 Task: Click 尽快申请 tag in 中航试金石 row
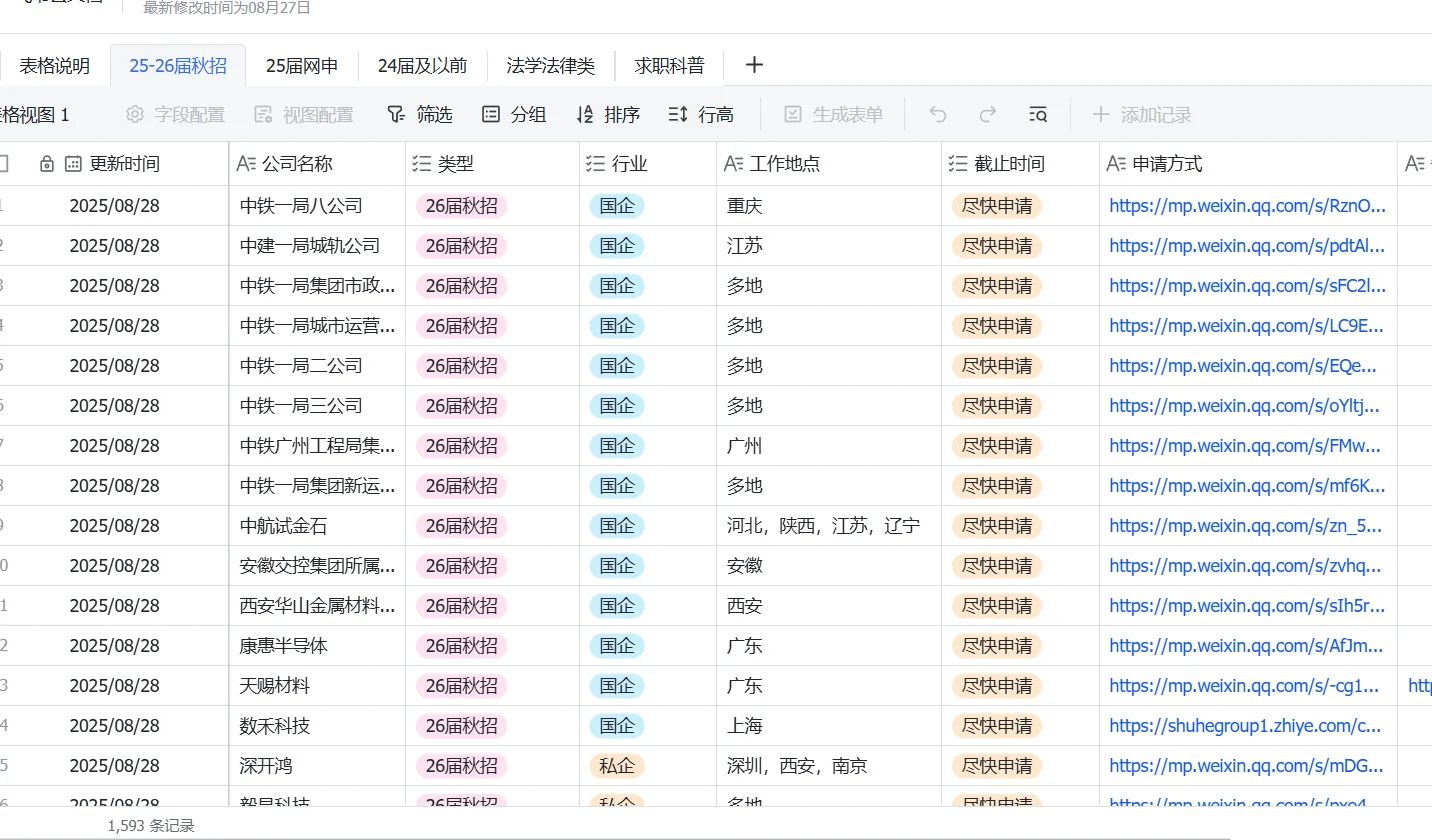(x=997, y=526)
